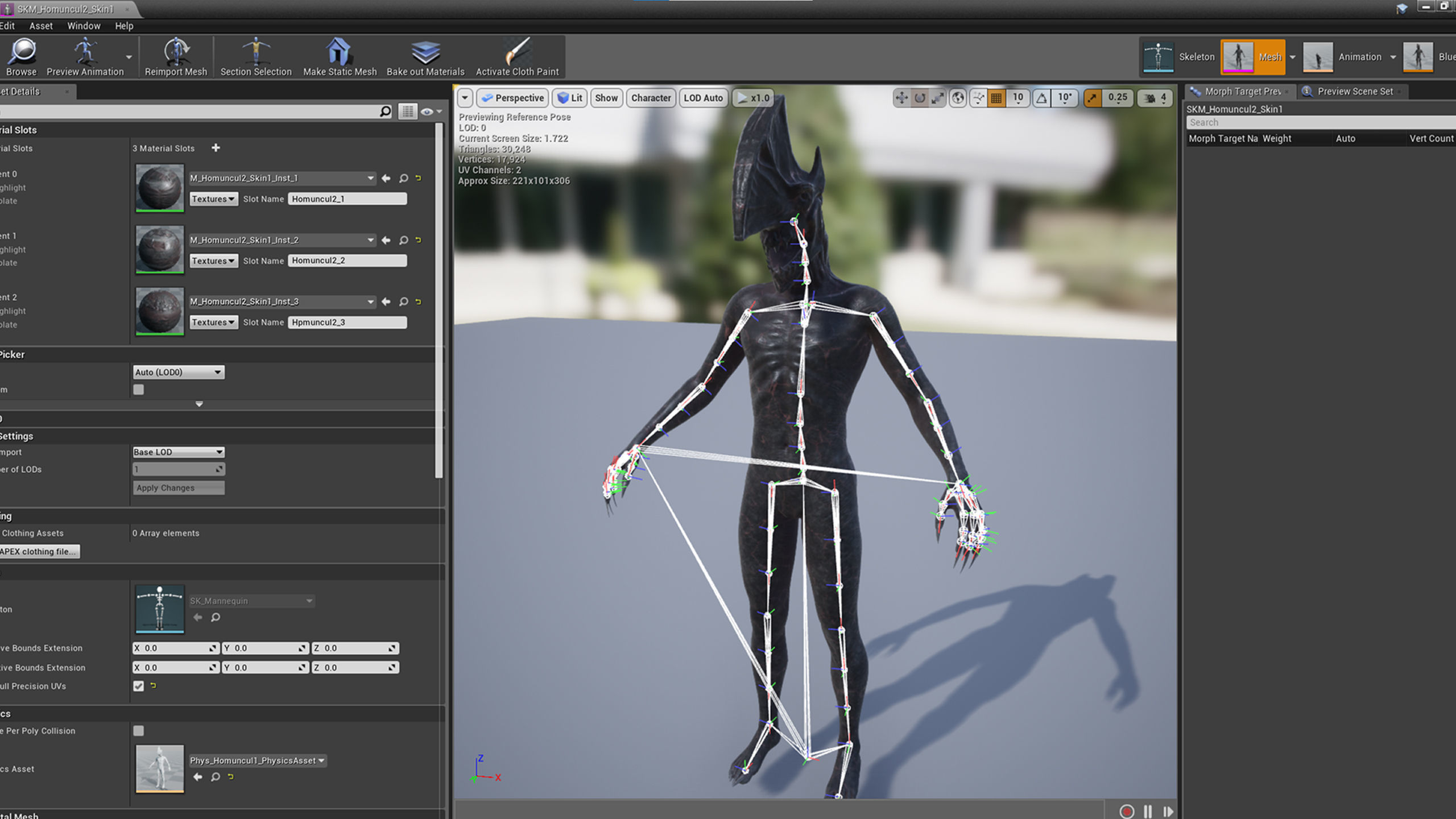Open the x1.0 playback speed menu
This screenshot has width=1456, height=819.
(752, 98)
